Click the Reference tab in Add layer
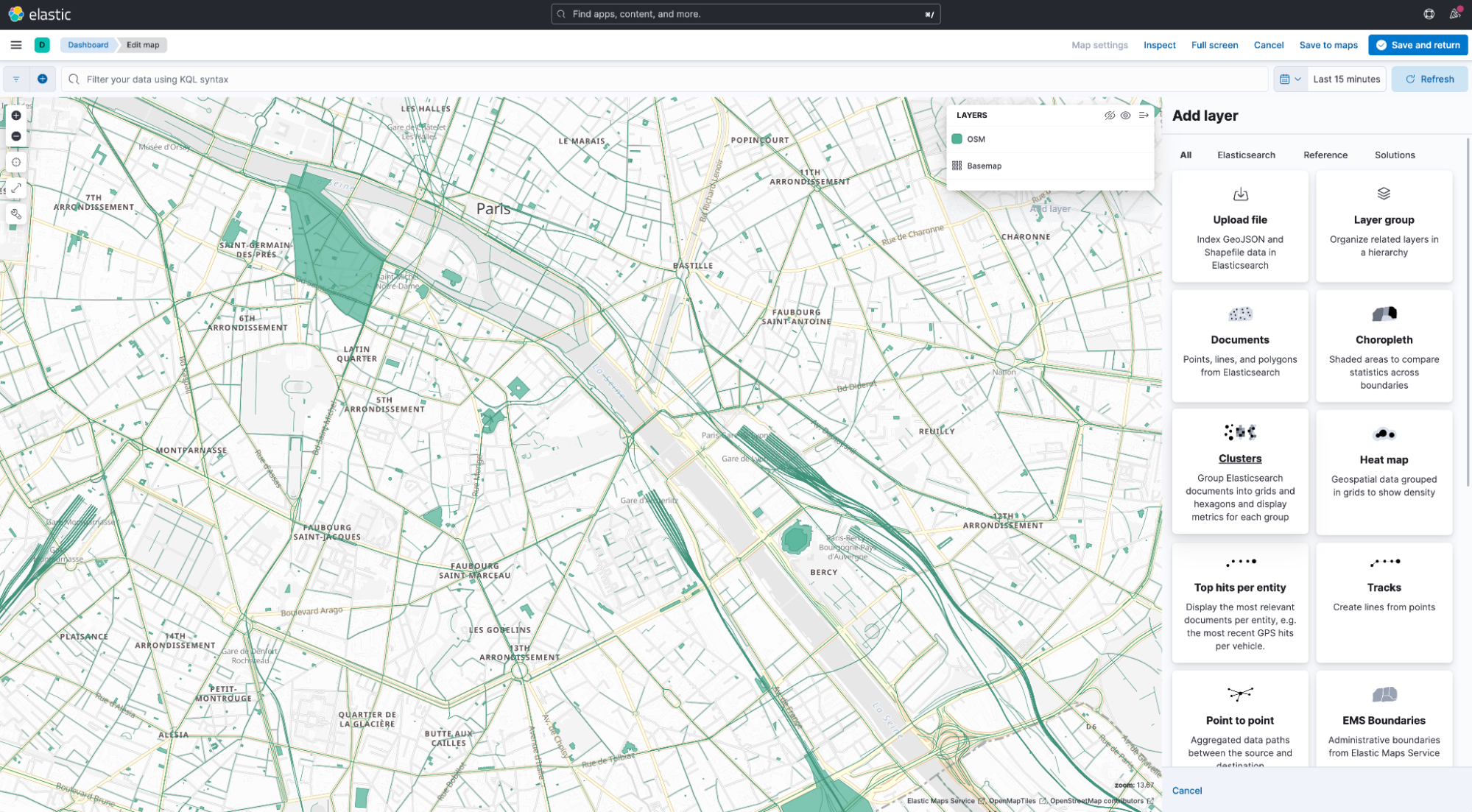The height and width of the screenshot is (812, 1472). [x=1324, y=155]
